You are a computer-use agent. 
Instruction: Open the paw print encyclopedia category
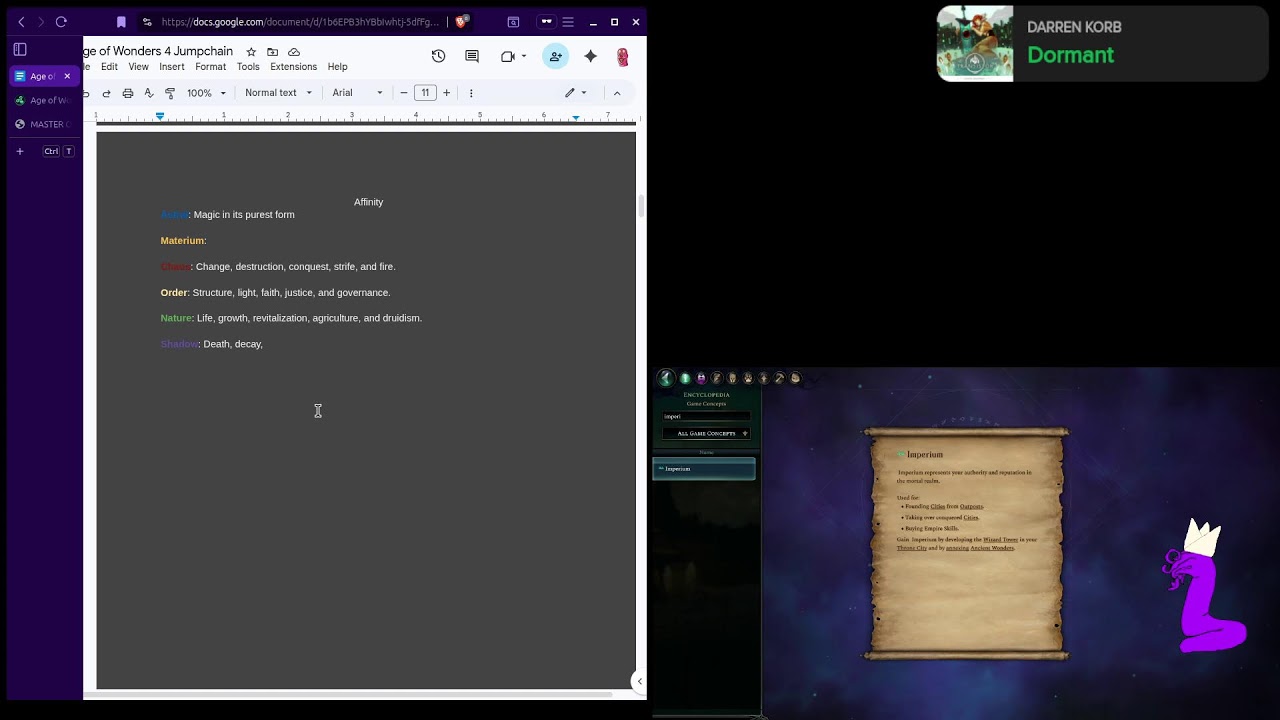(748, 378)
